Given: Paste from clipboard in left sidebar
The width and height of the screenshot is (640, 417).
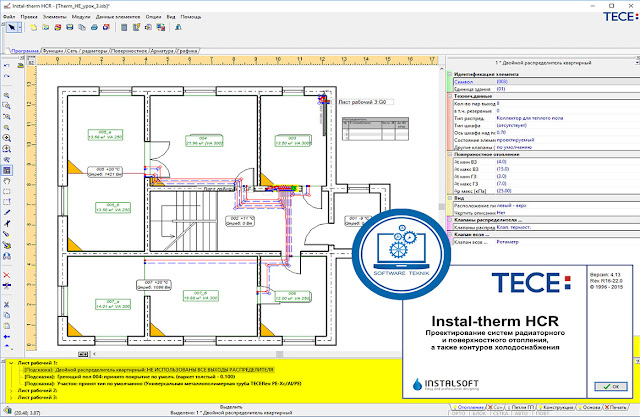Looking at the screenshot, I should tap(7, 326).
